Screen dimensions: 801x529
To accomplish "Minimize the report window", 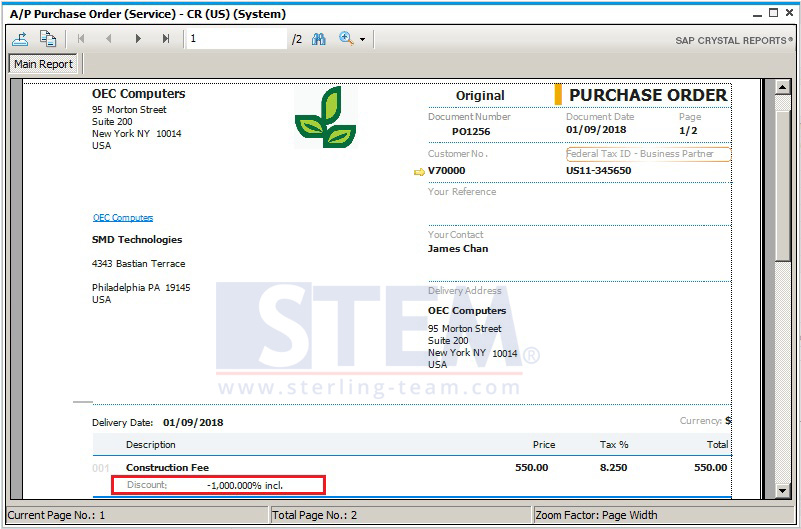I will pos(759,14).
